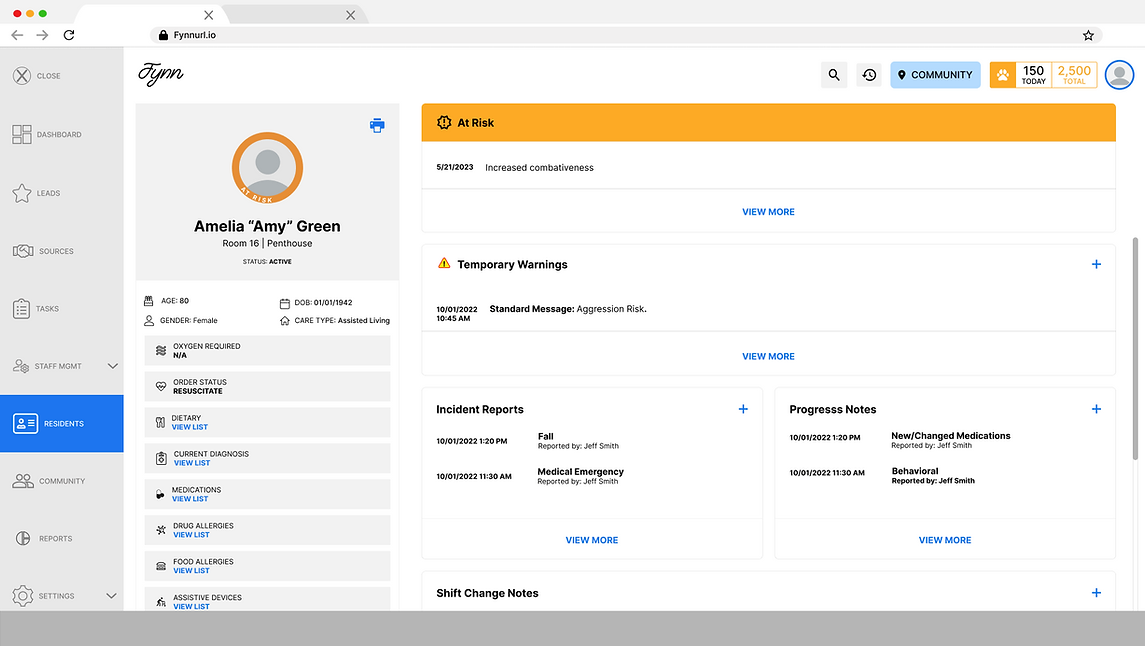Add a Temporary Warning with plus

point(1096,264)
